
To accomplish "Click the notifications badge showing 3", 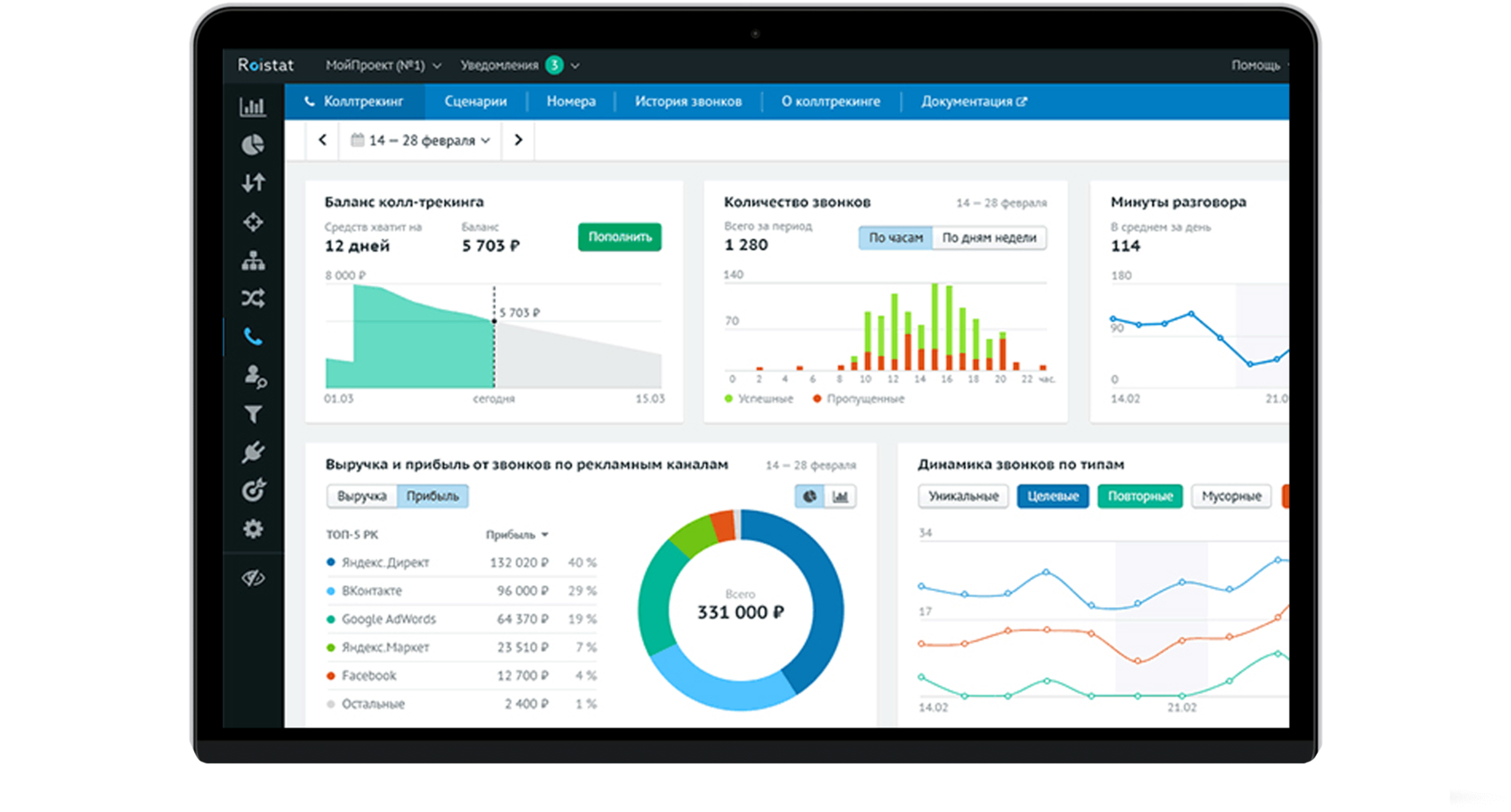I will 555,65.
